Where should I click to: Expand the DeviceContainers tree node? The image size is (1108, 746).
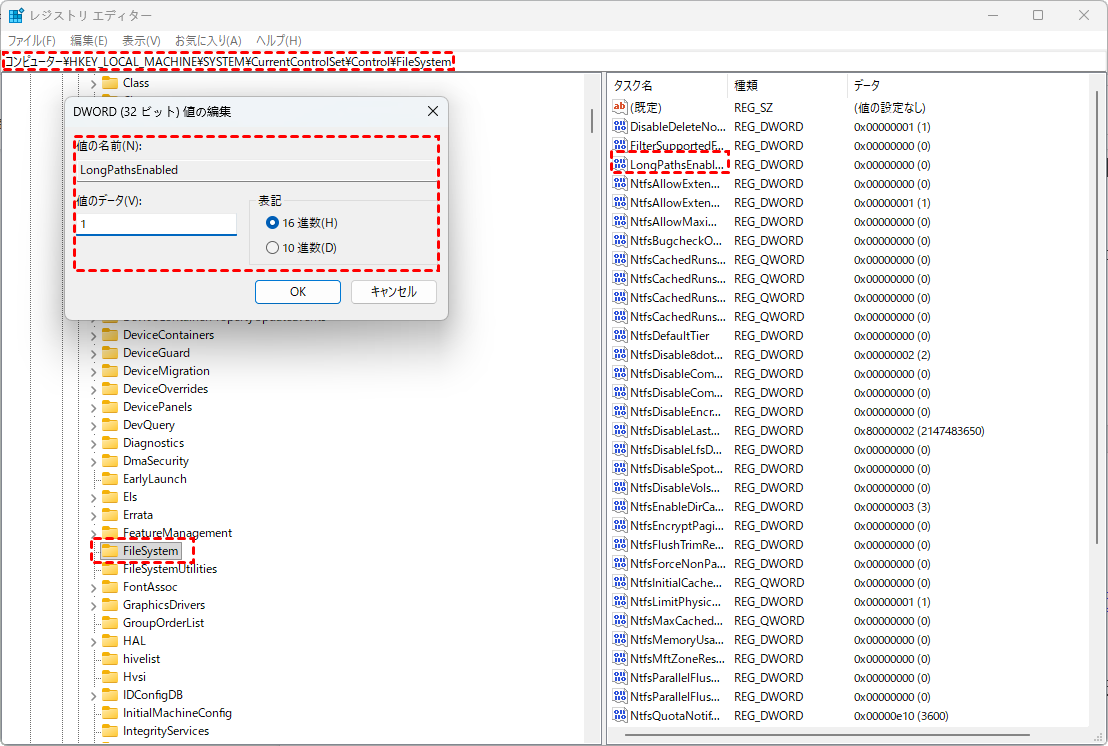tap(93, 336)
